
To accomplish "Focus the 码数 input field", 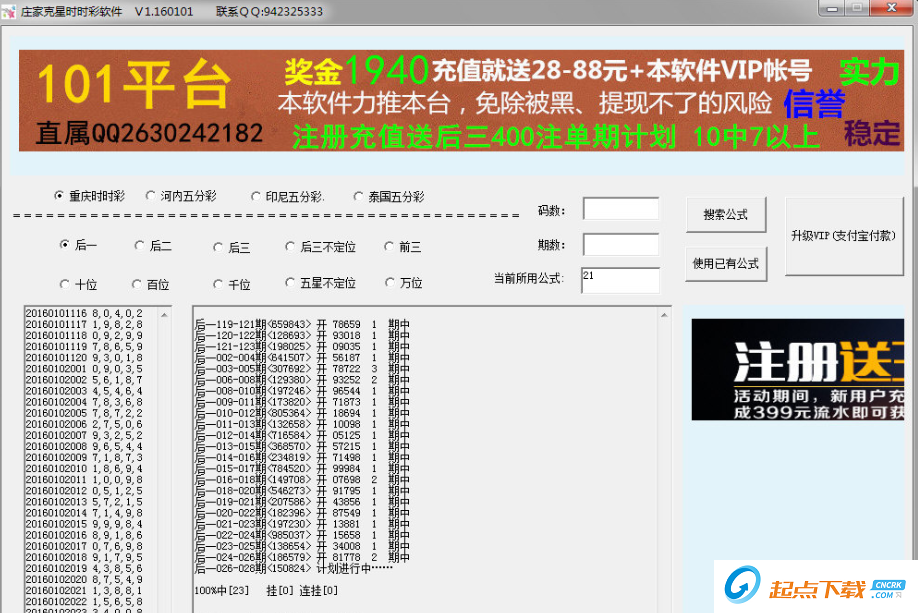I will (x=621, y=209).
